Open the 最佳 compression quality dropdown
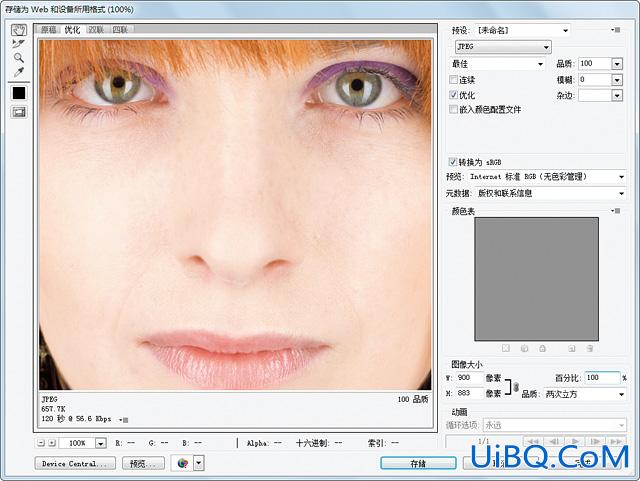640x481 pixels. pos(498,64)
